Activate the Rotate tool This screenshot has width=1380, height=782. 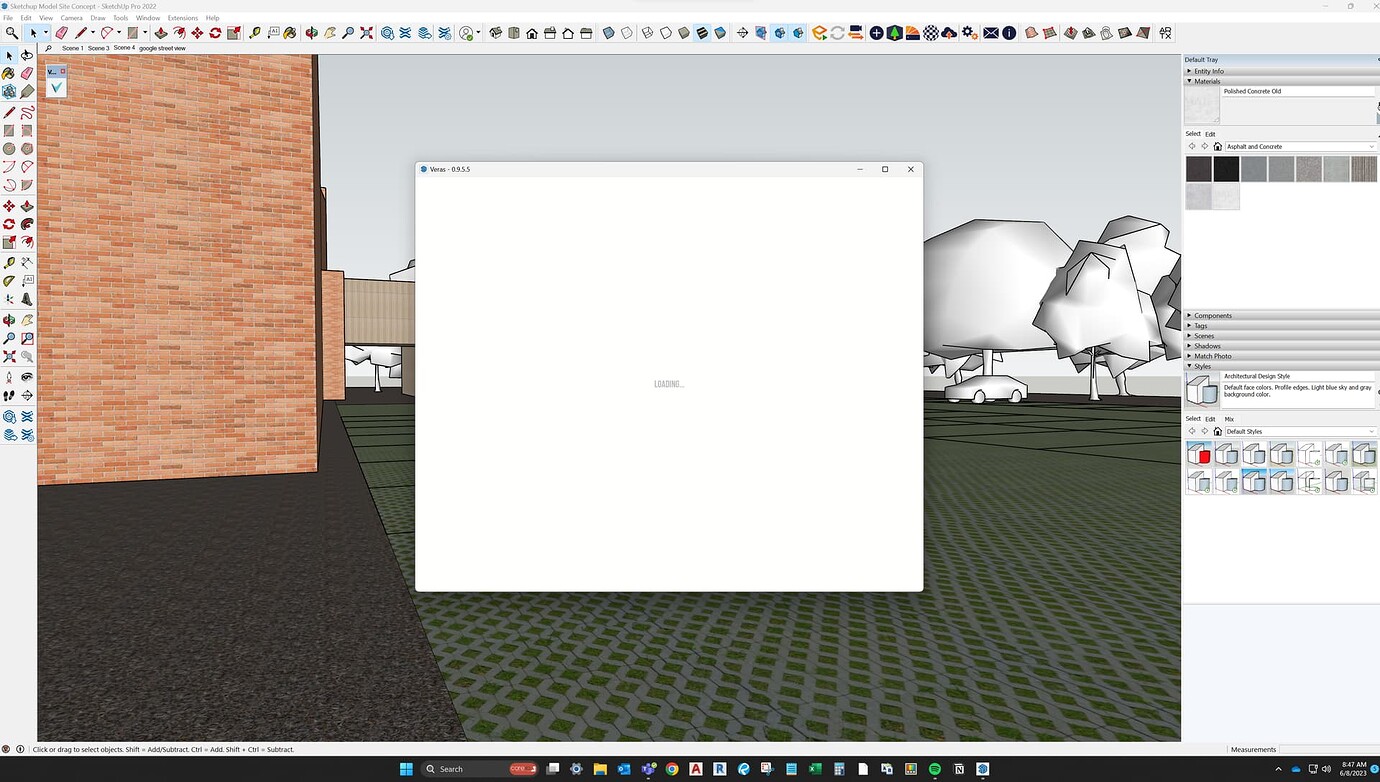pos(9,223)
